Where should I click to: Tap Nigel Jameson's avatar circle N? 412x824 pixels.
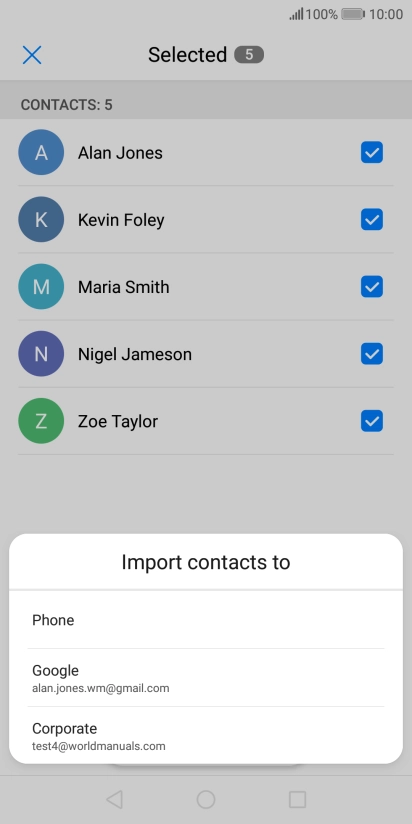coord(41,354)
